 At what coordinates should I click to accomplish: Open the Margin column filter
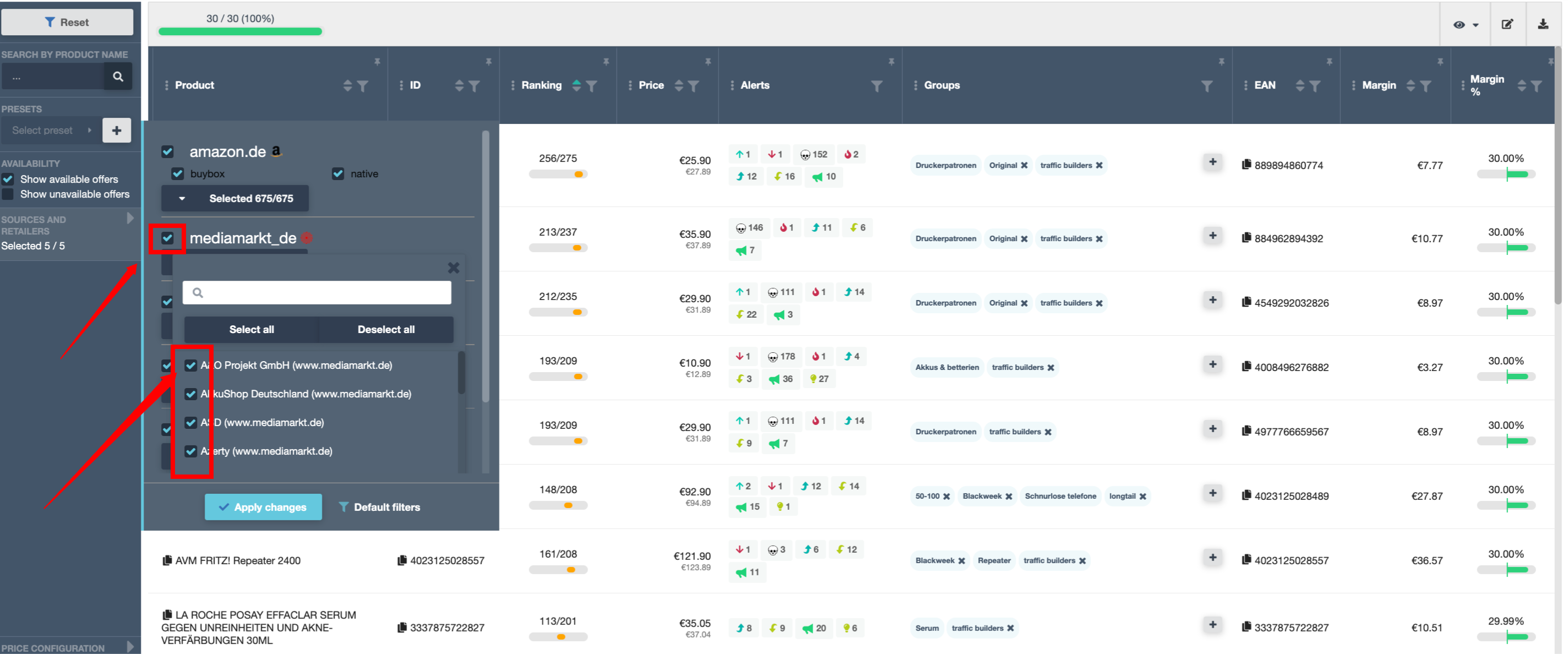1425,86
